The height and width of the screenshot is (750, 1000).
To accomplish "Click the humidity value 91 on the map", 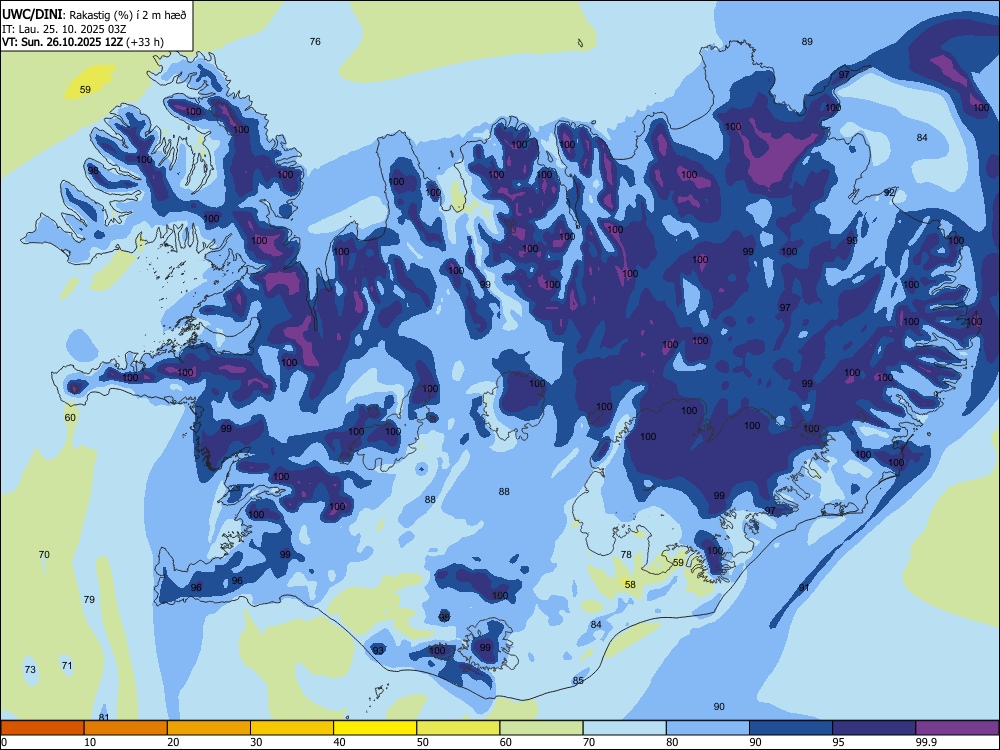I will pyautogui.click(x=804, y=587).
